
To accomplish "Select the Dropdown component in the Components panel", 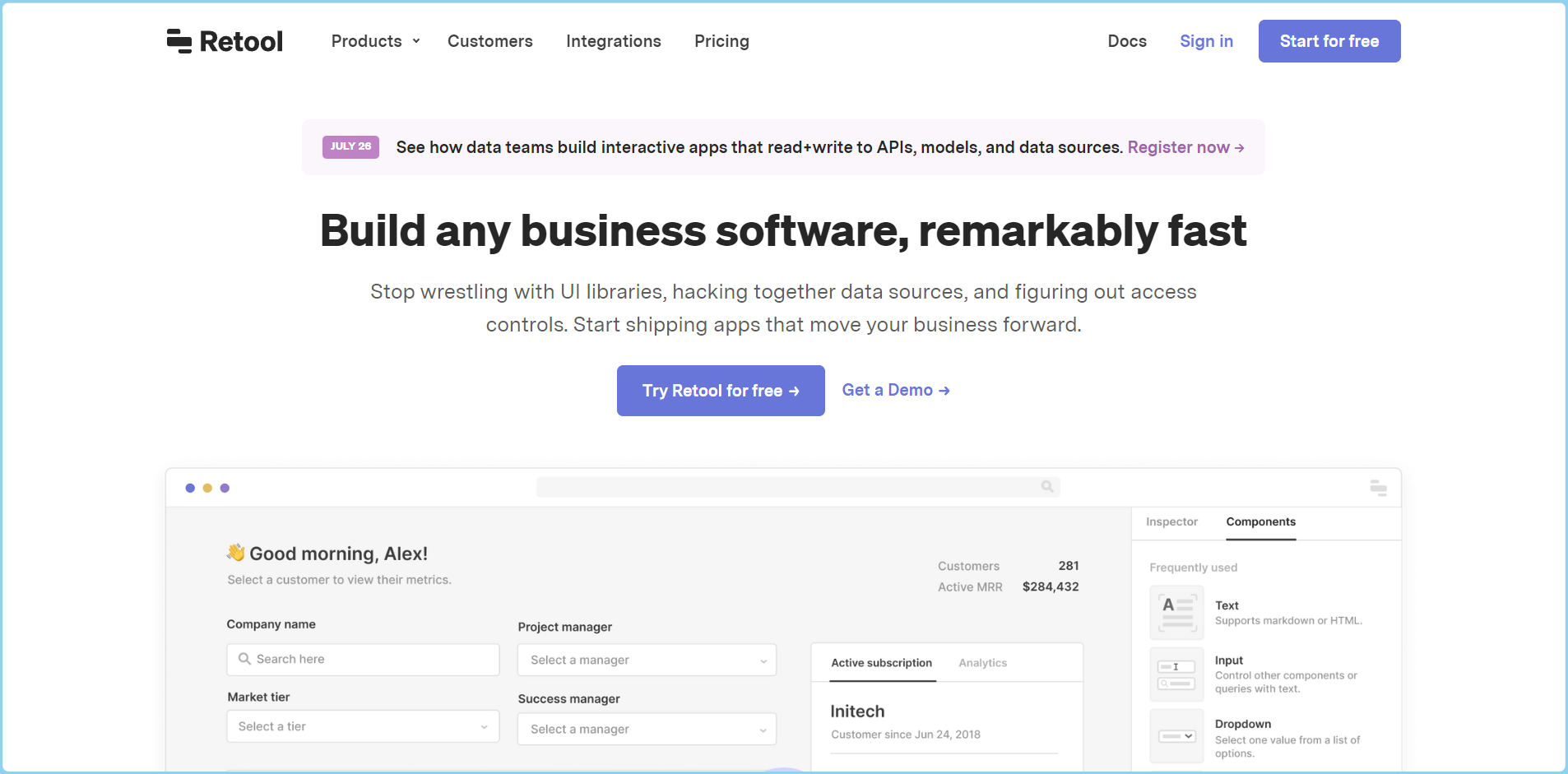I will [x=1177, y=735].
